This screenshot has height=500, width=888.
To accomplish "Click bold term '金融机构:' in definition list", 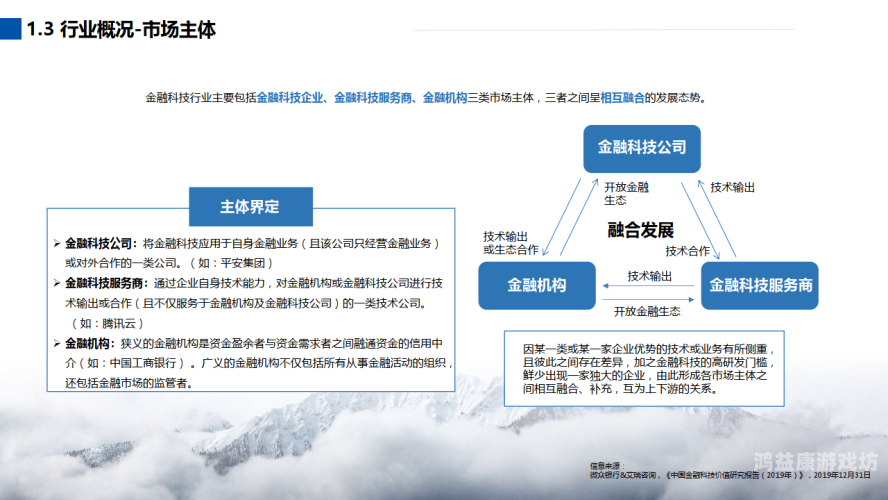I will tap(90, 344).
